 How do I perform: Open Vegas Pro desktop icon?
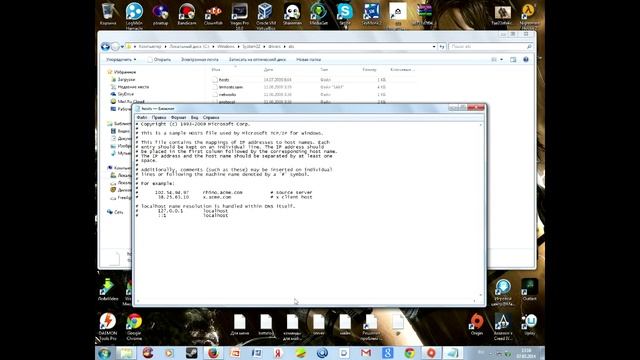(240, 15)
